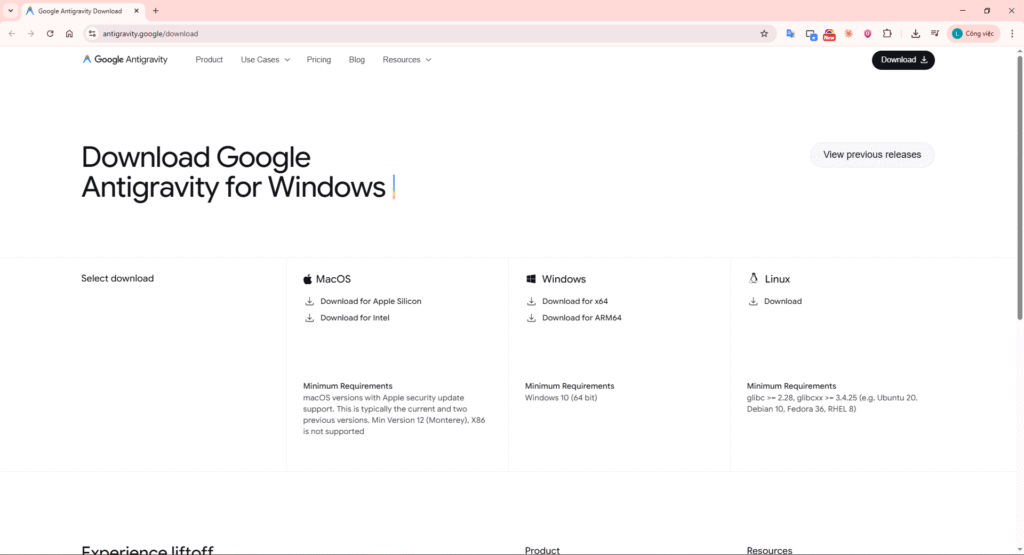Show browser downloads from the toolbar
This screenshot has height=555, width=1024.
click(915, 33)
